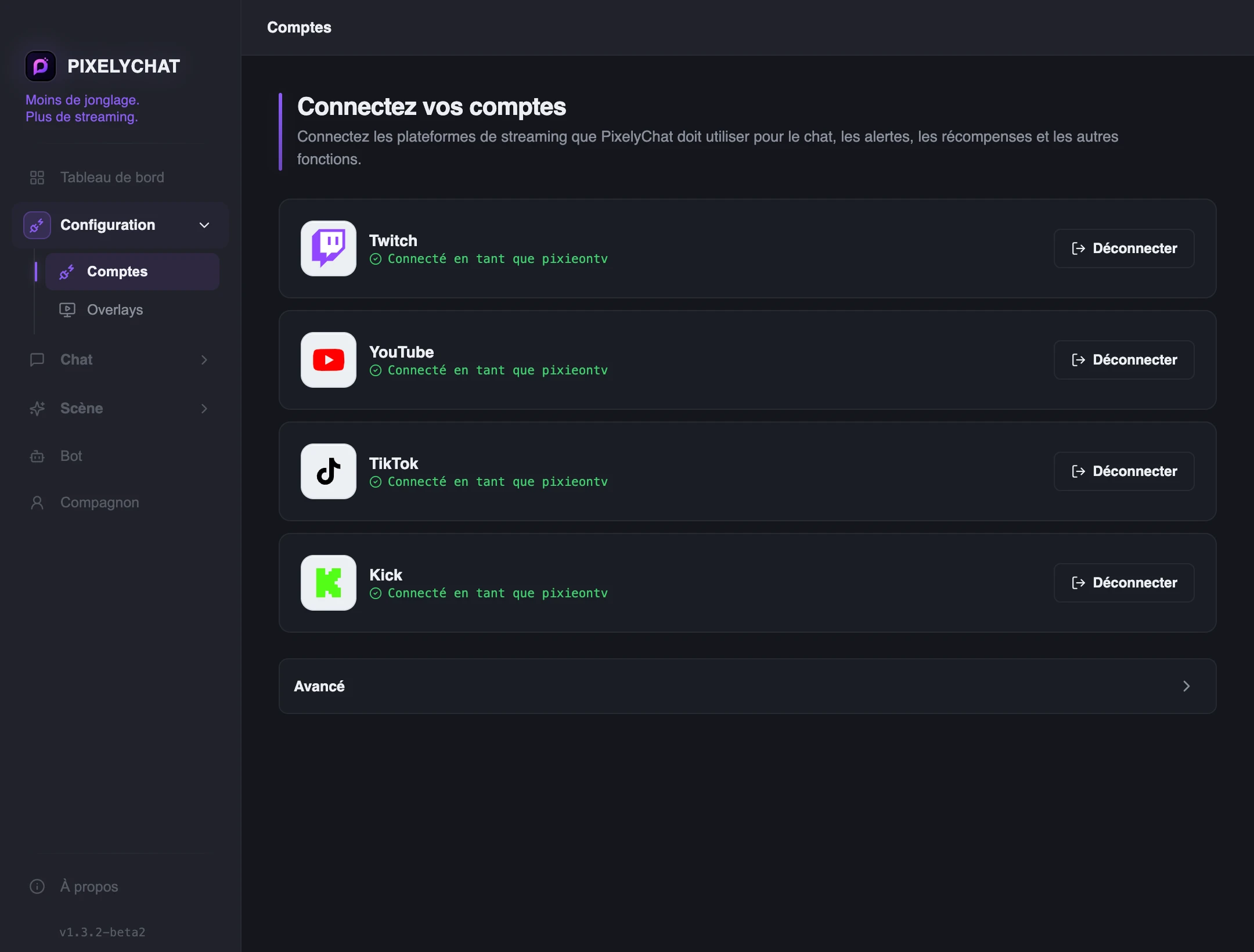
Task: Click the Comptes page title at top
Action: (299, 28)
